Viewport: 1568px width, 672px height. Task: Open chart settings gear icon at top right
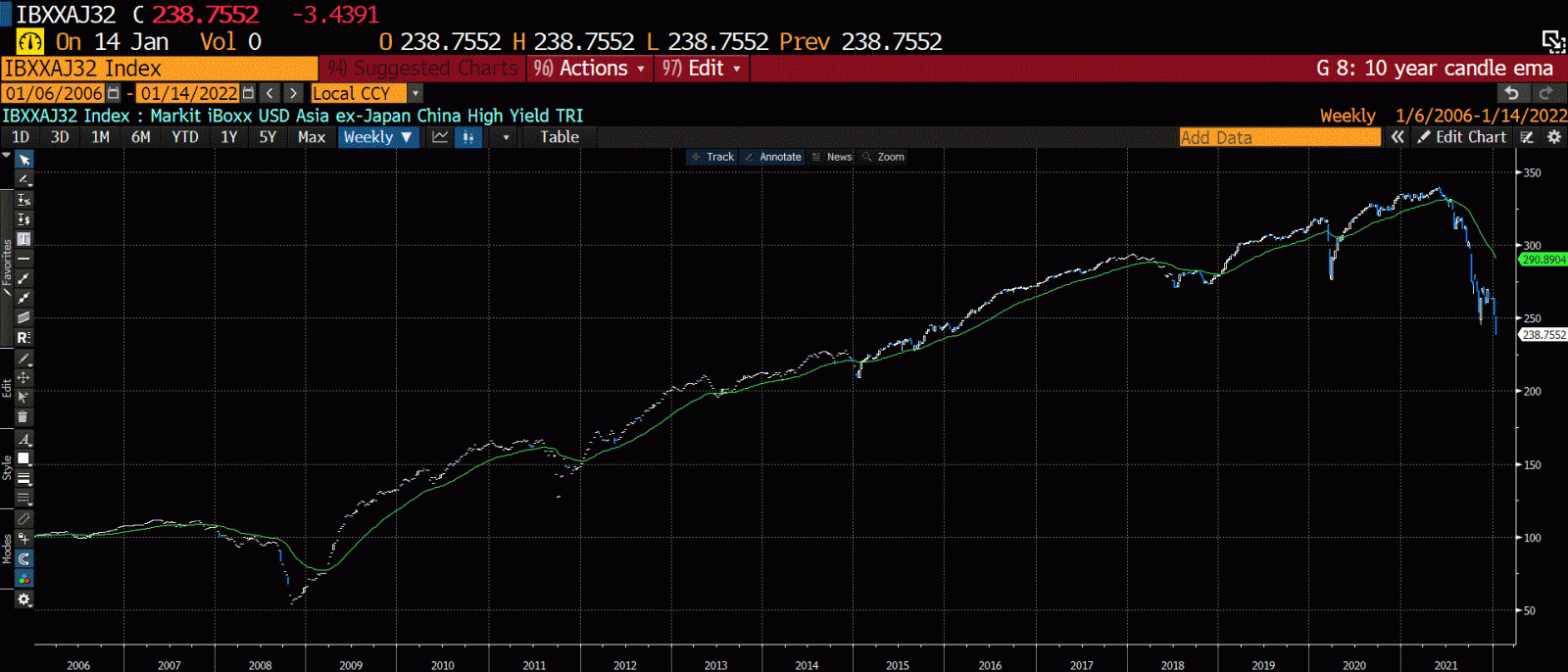pos(1554,137)
